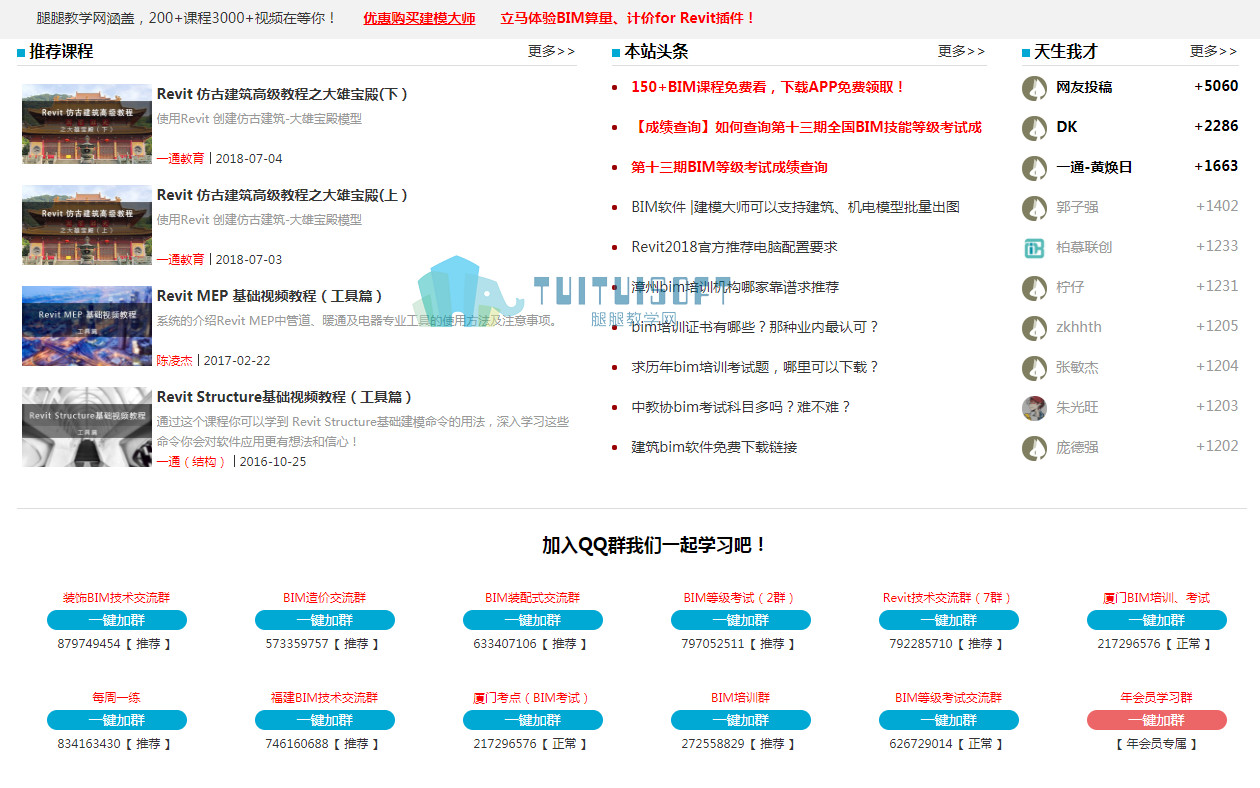The height and width of the screenshot is (788, 1260).
Task: Open Revit 仿古建筑高级教程之大雄宝殿(上) title
Action: pyautogui.click(x=283, y=195)
